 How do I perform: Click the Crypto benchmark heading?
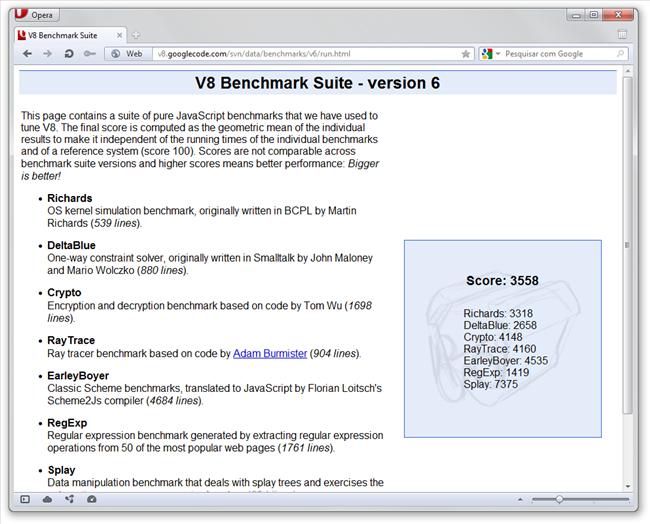click(64, 293)
